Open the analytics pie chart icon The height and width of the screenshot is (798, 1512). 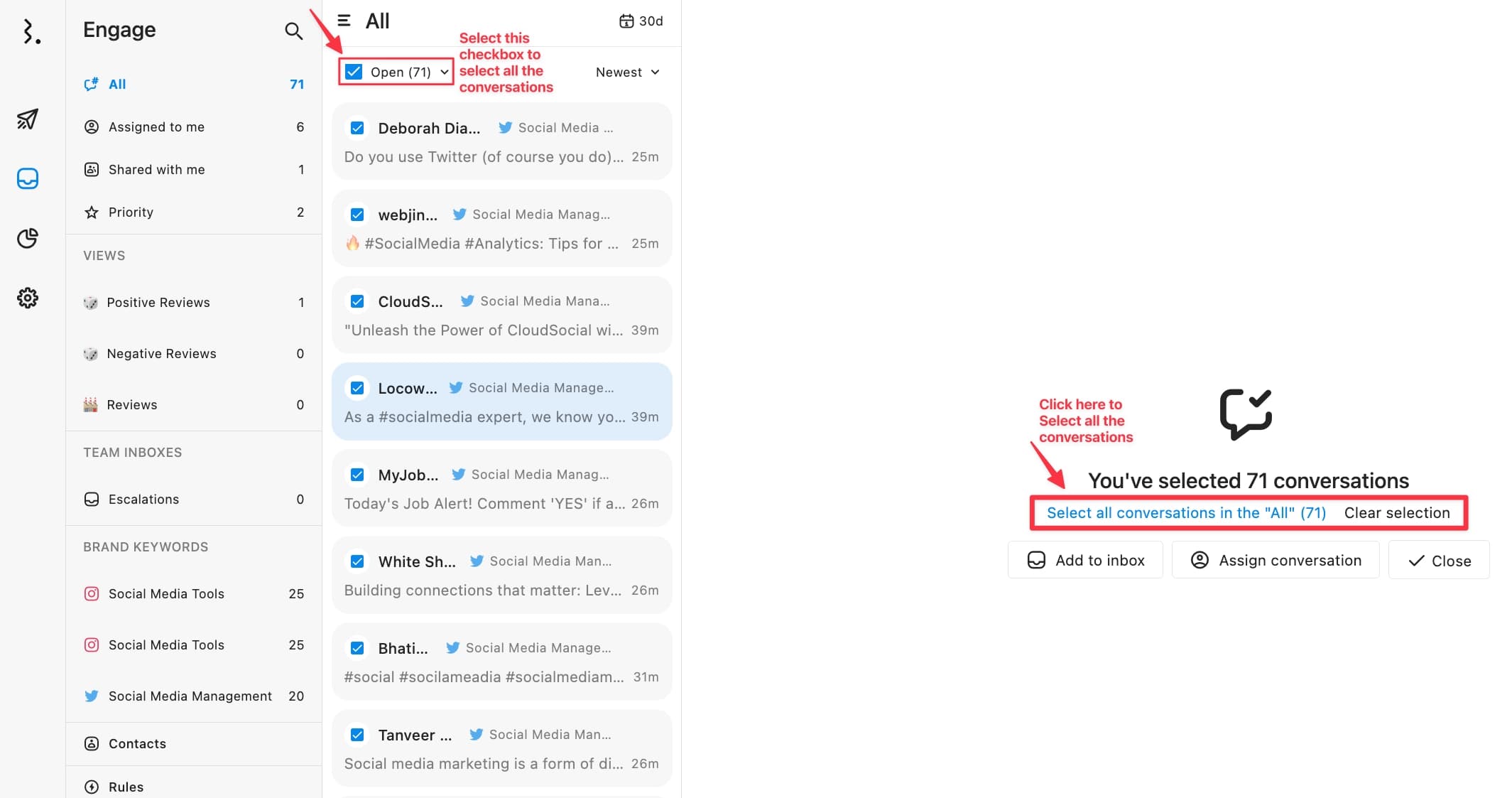click(28, 238)
